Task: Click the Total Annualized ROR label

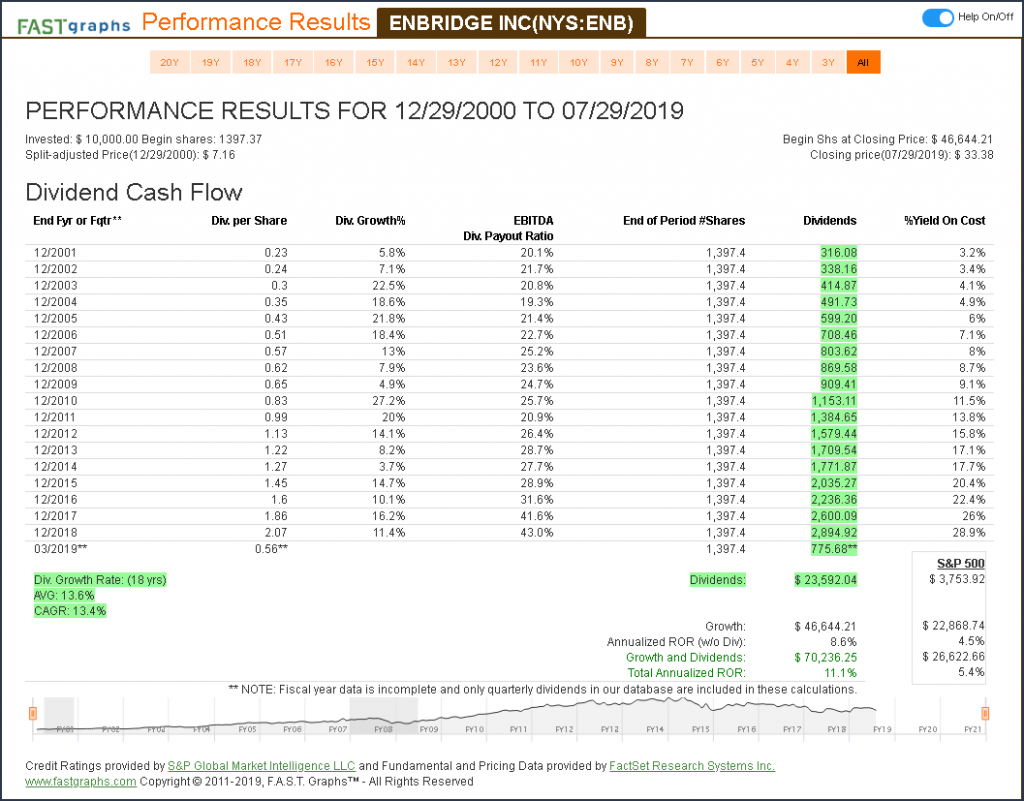Action: coord(686,673)
